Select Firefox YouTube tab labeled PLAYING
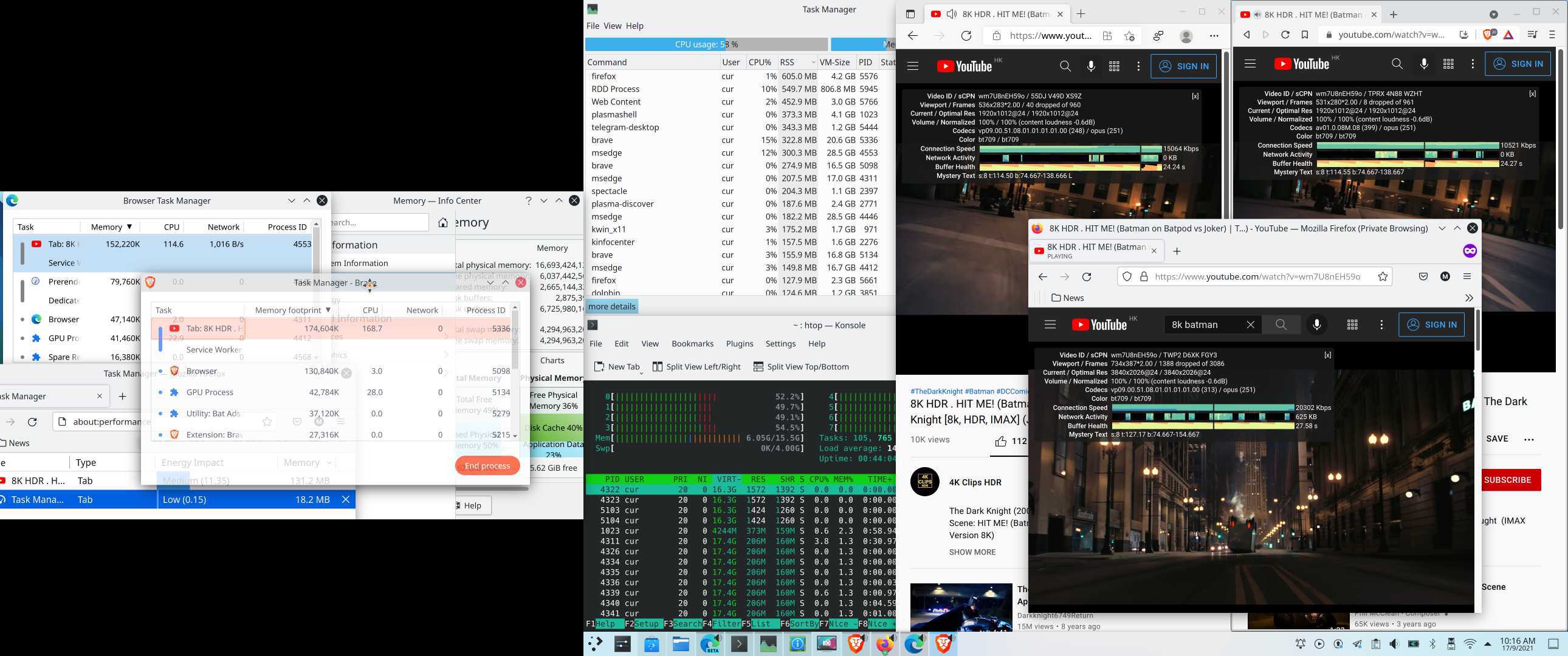1568x656 pixels. coord(1096,251)
